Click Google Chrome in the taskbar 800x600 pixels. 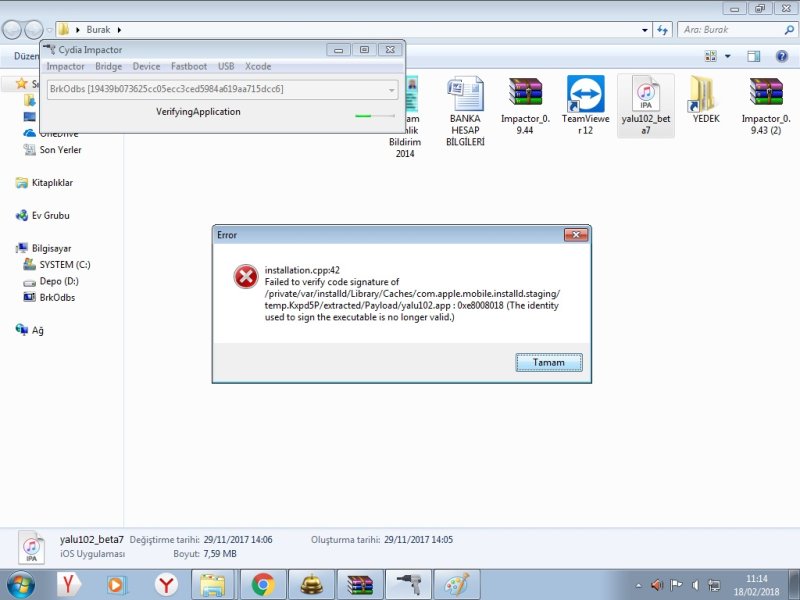coord(263,584)
